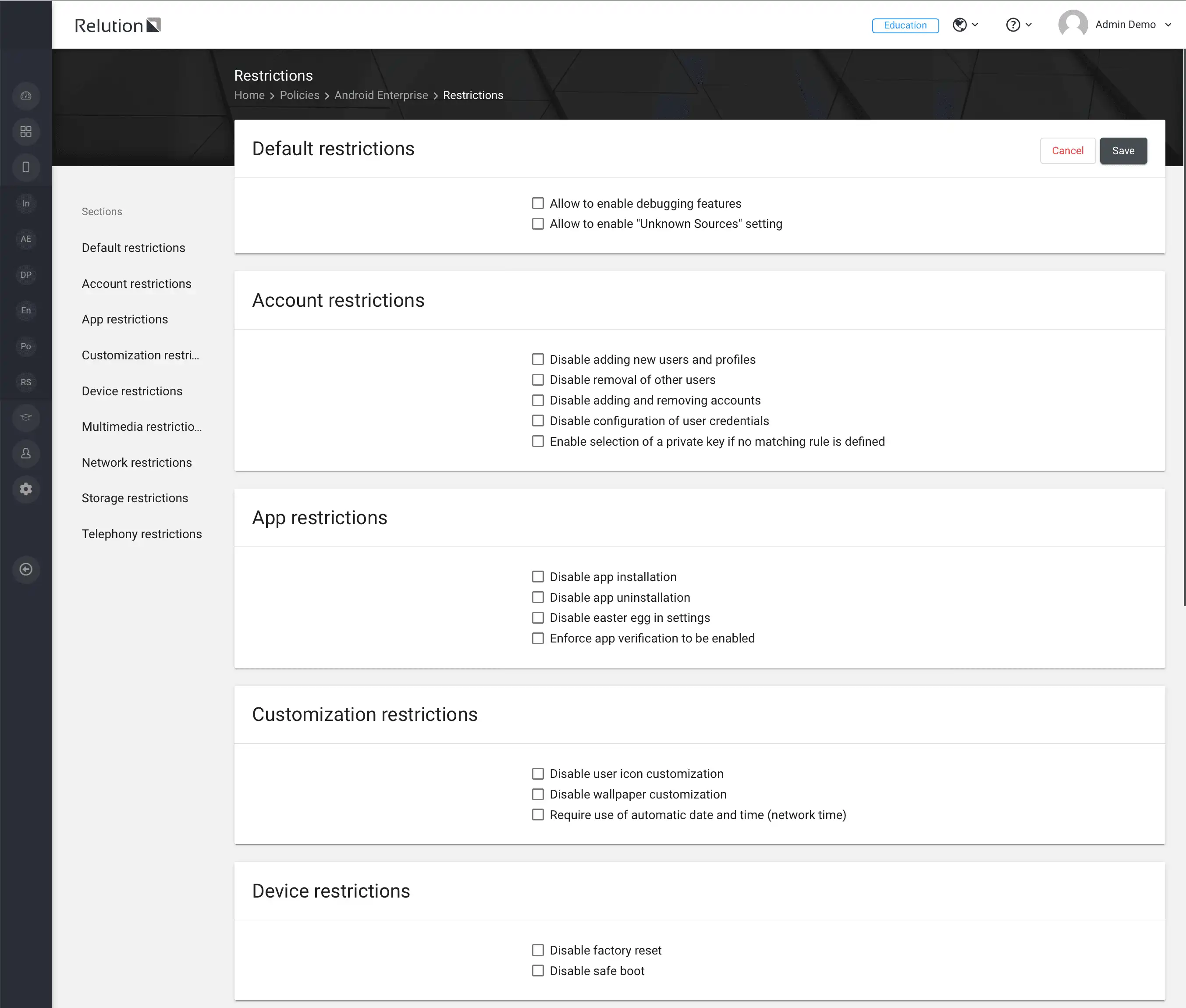
Task: Check 'Disable configuration of user credentials'
Action: (x=538, y=421)
